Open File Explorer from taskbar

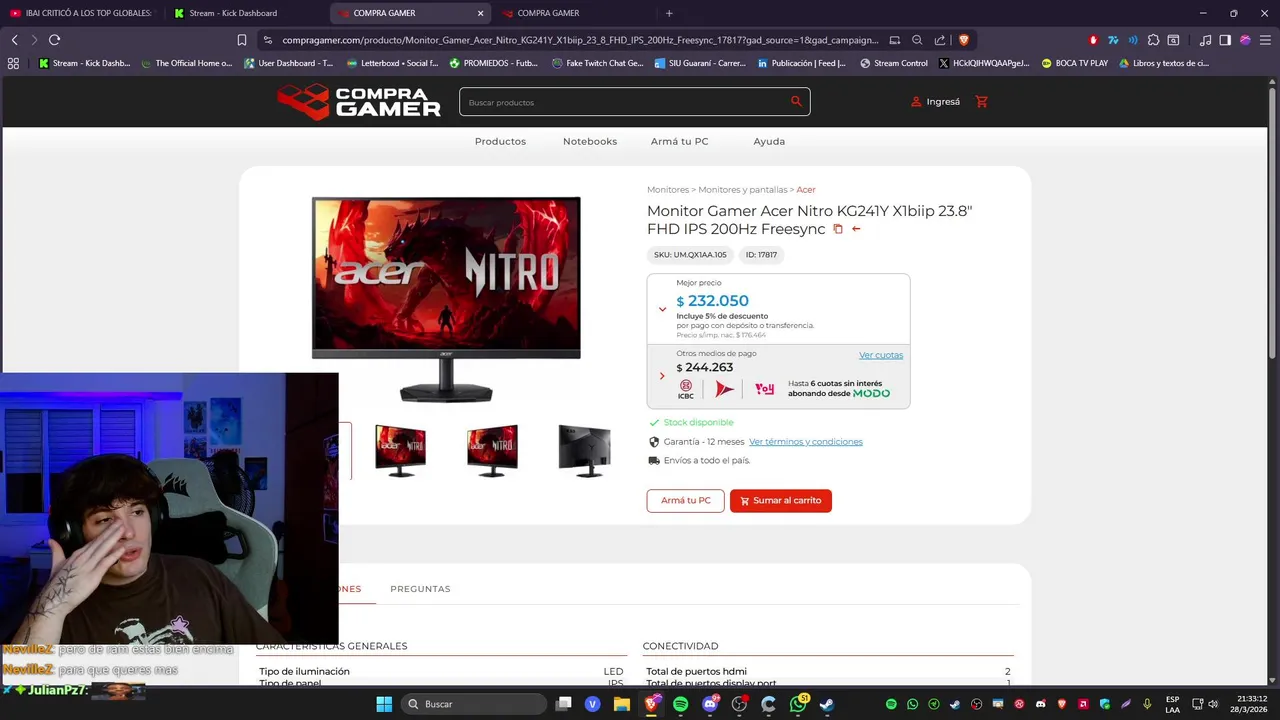[621, 704]
